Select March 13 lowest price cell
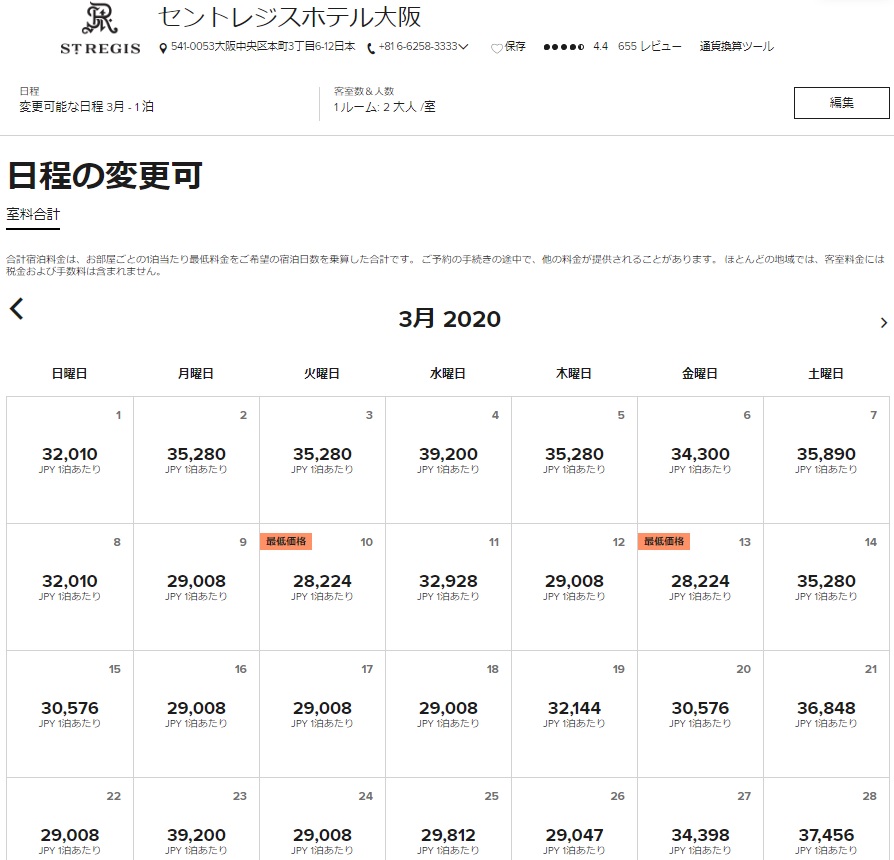 coord(700,587)
